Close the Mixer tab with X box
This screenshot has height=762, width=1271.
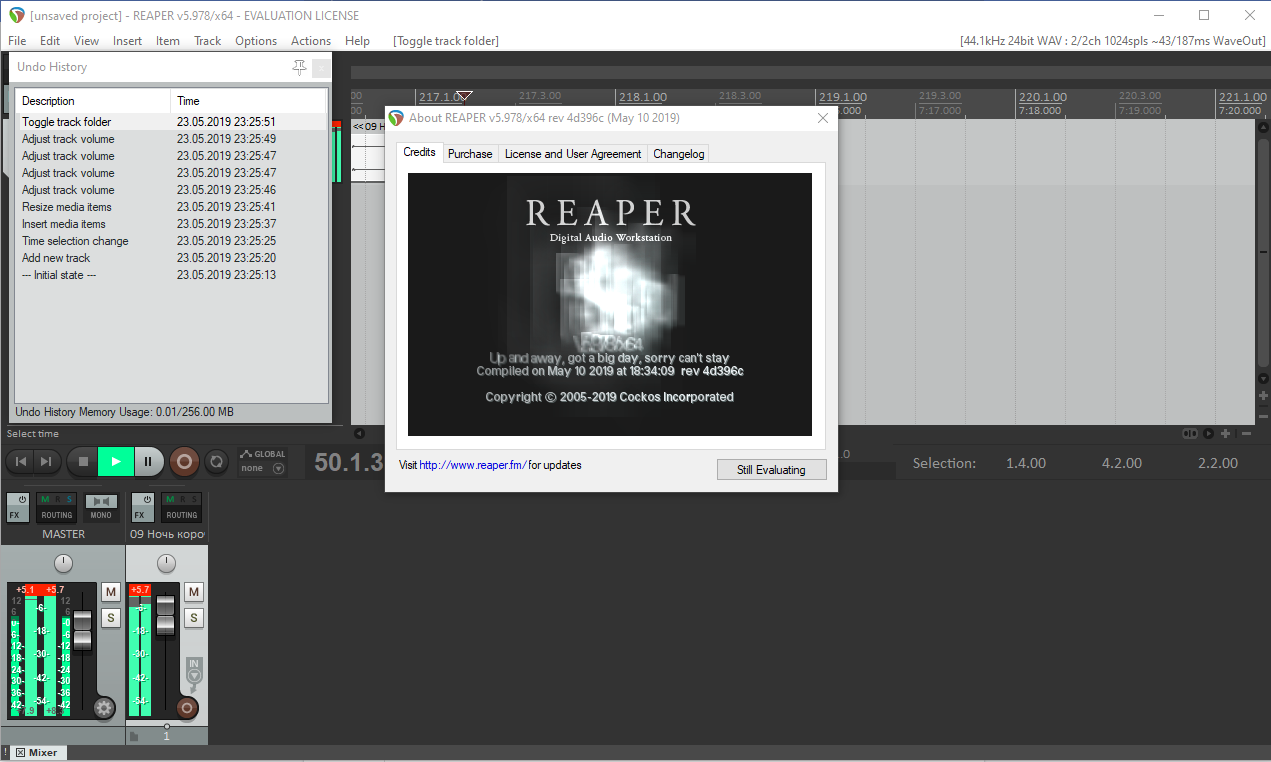point(20,752)
